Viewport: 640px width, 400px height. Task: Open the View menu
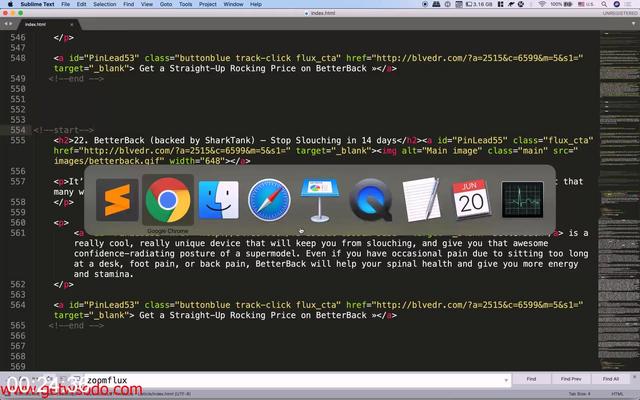pos(147,4)
